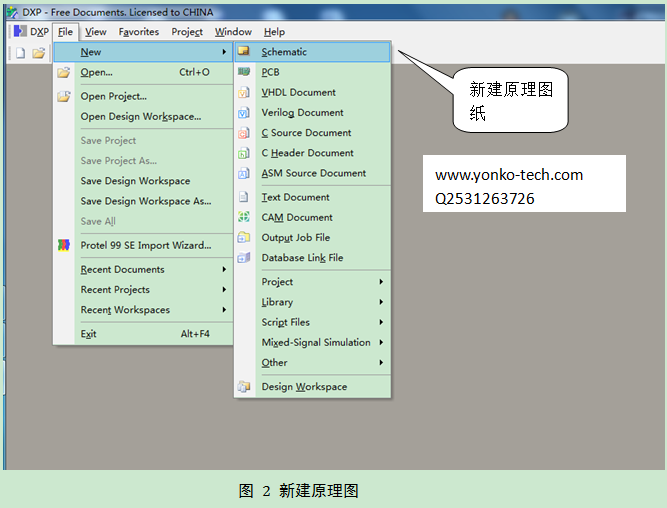This screenshot has height=508, width=667.
Task: Select Verilog Document entry
Action: [x=312, y=112]
